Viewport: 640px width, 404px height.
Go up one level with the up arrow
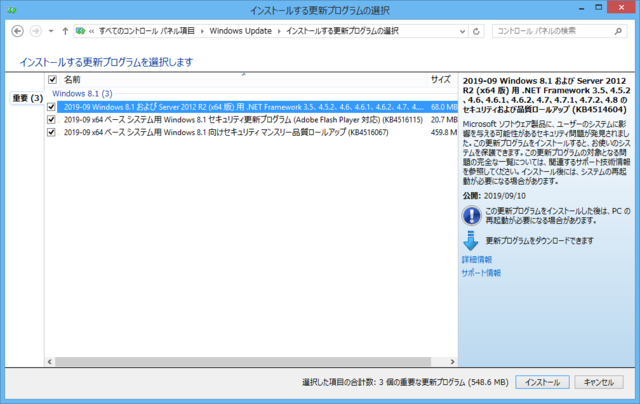pyautogui.click(x=65, y=31)
